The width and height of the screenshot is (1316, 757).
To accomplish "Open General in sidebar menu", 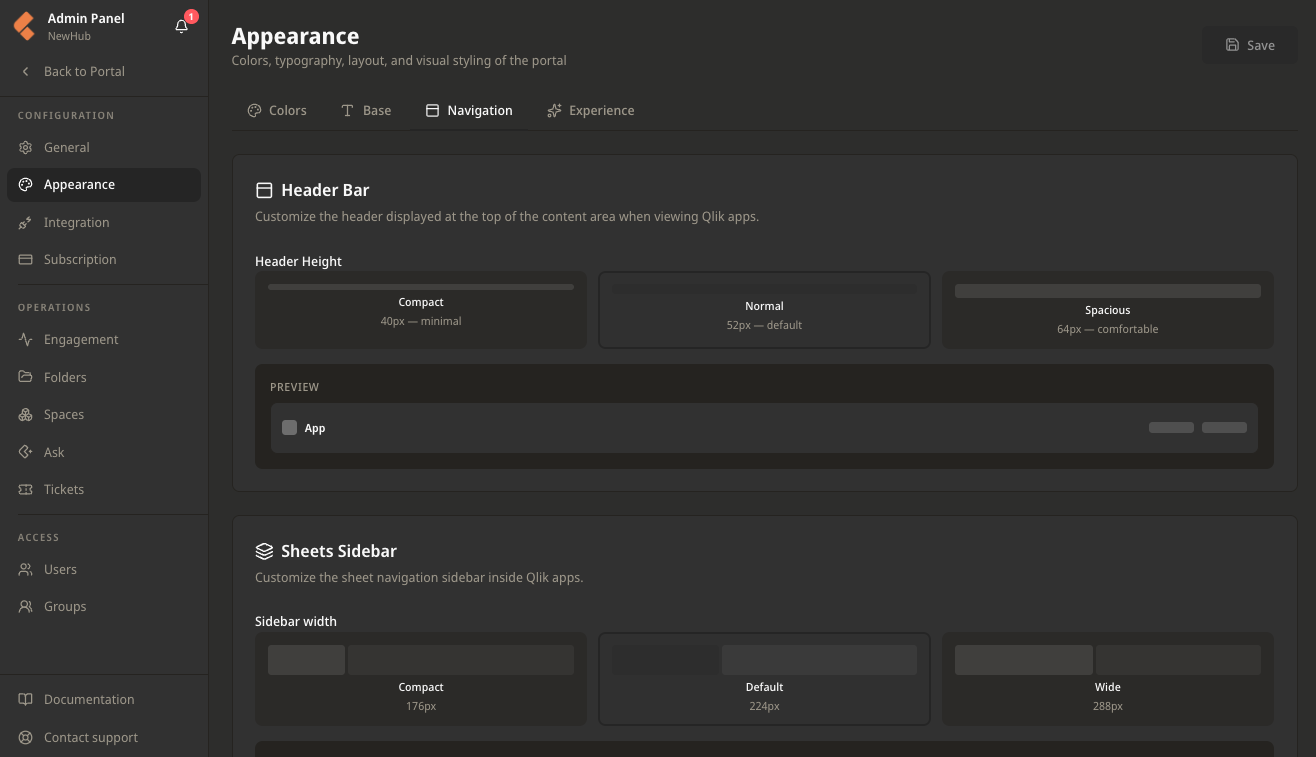I will [x=104, y=147].
